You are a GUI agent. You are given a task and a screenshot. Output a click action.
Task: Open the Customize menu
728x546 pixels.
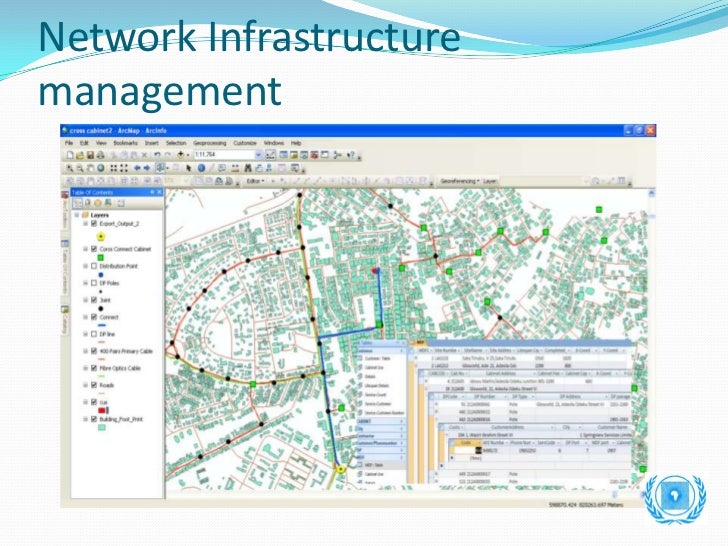point(245,143)
